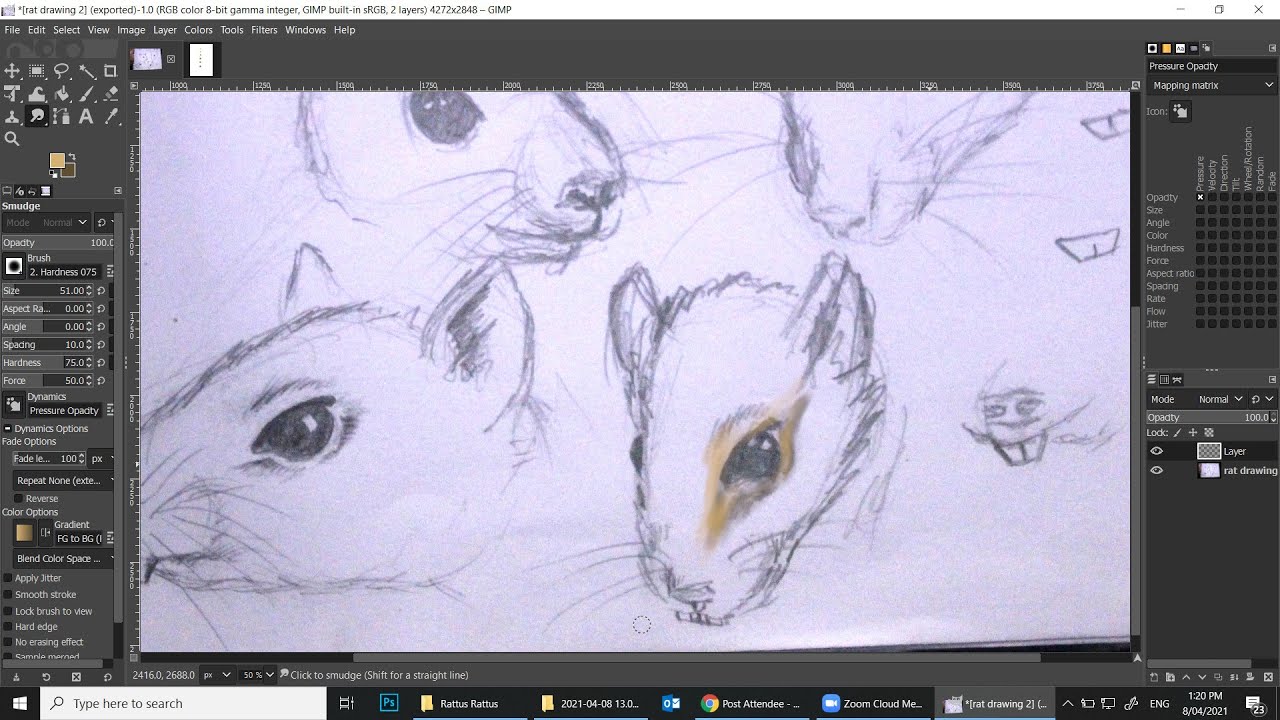Select the Warp Transform tool

[x=37, y=94]
